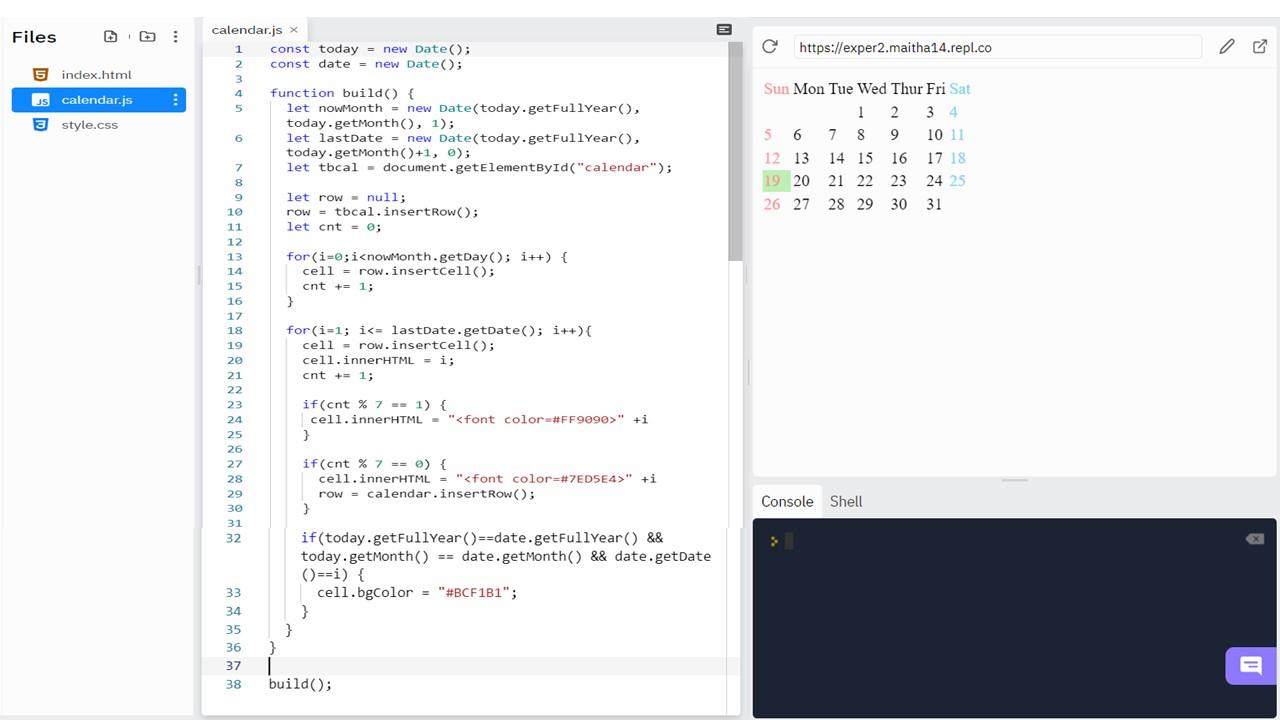Select the Console tab
1280x720 pixels.
pos(787,501)
